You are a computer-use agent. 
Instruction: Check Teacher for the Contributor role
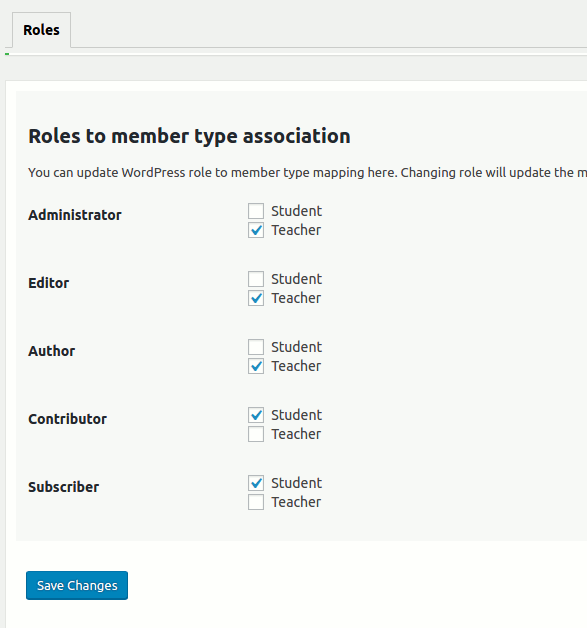256,434
